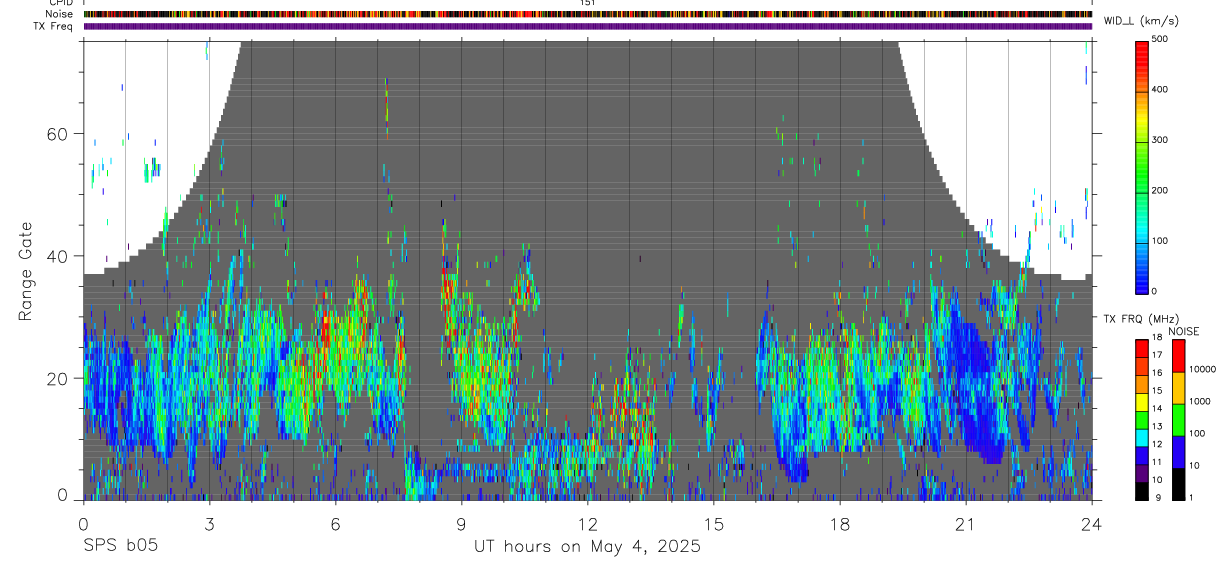Click the CPID value 151 at the top
Screen dimensions: 1228x567
[588, 3]
